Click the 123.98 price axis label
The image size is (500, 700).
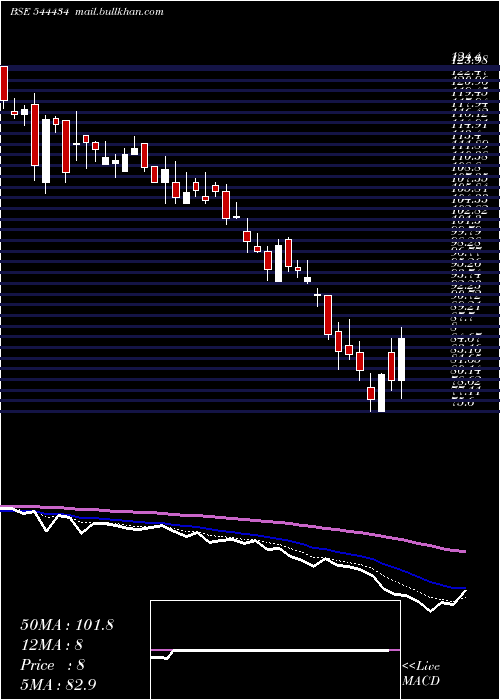tap(471, 59)
